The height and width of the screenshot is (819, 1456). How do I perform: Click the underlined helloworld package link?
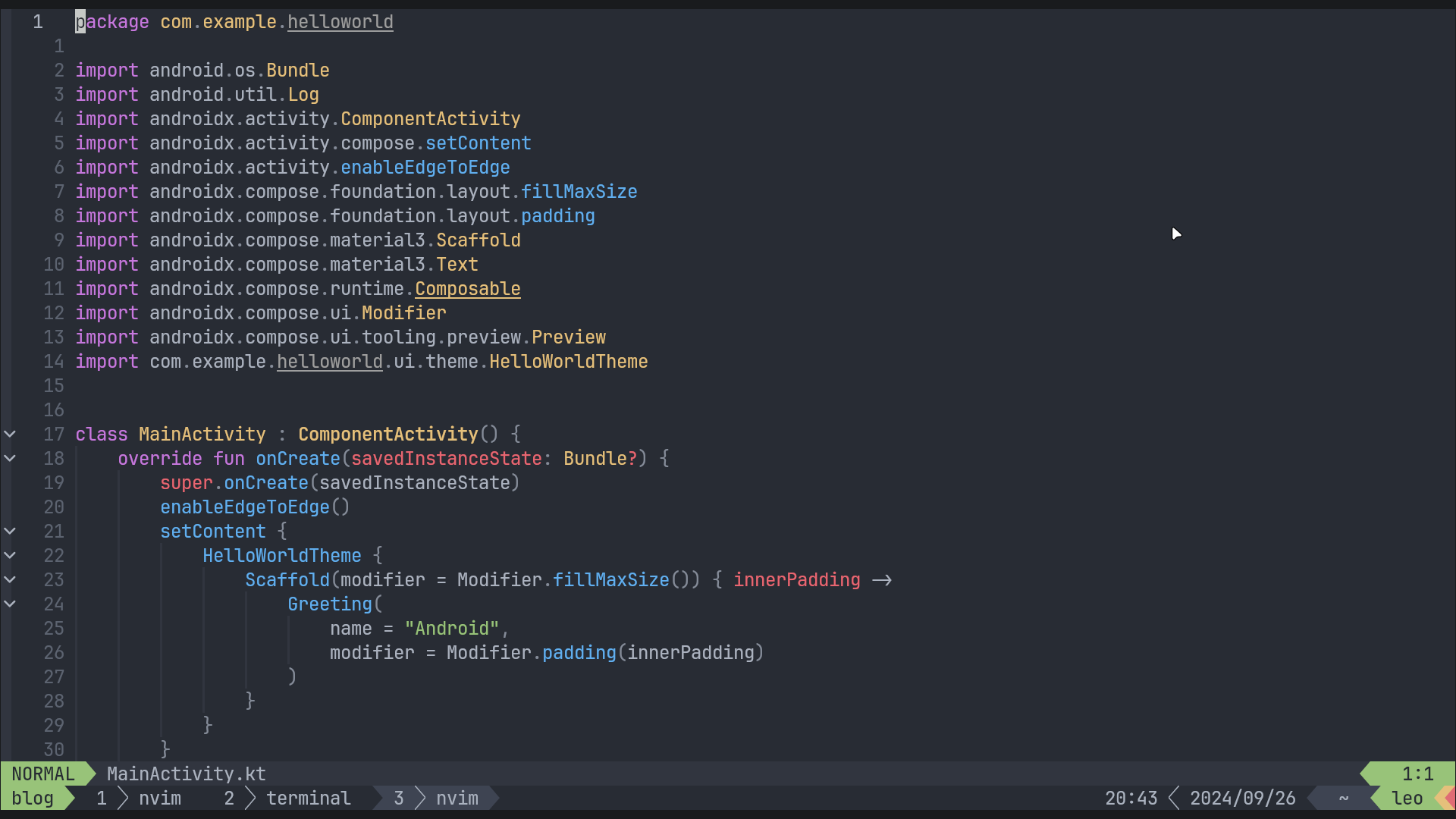340,22
